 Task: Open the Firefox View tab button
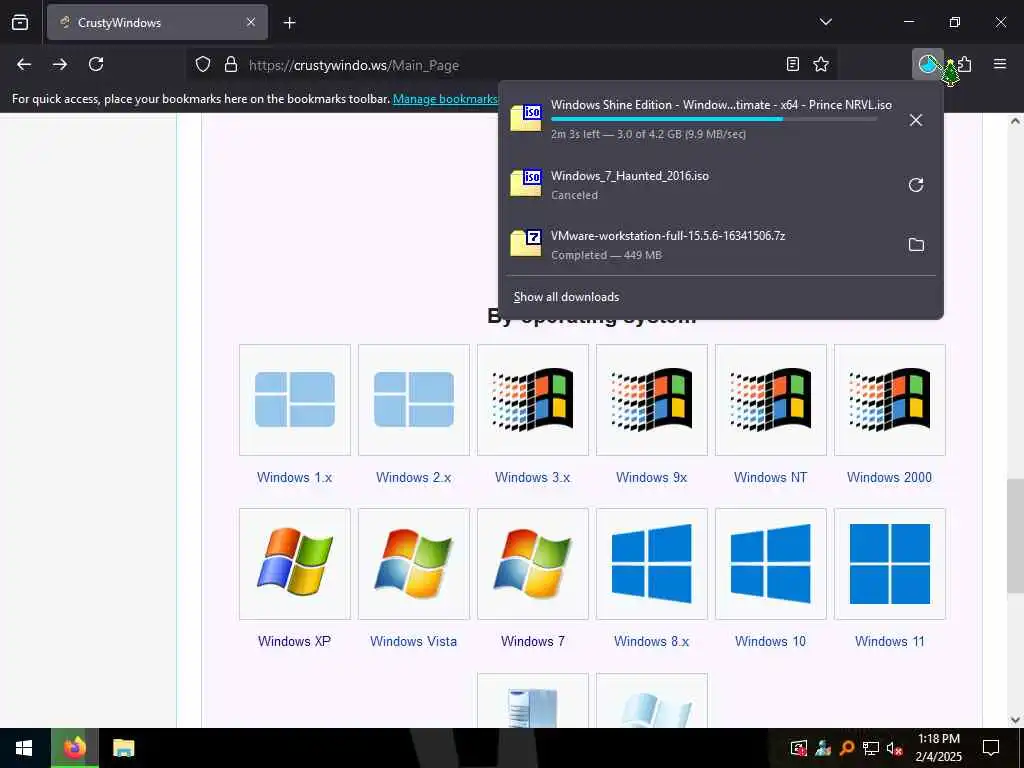pyautogui.click(x=20, y=22)
